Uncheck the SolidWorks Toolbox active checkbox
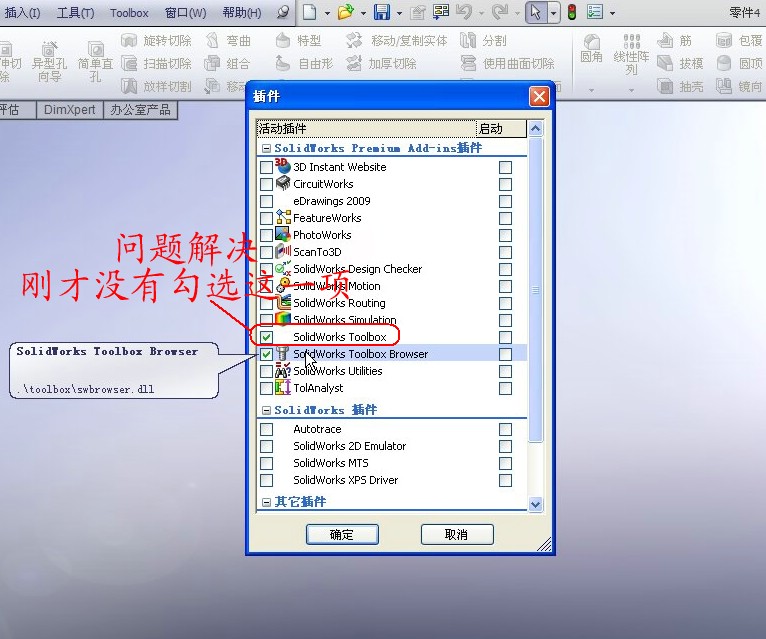This screenshot has width=766, height=639. (266, 337)
